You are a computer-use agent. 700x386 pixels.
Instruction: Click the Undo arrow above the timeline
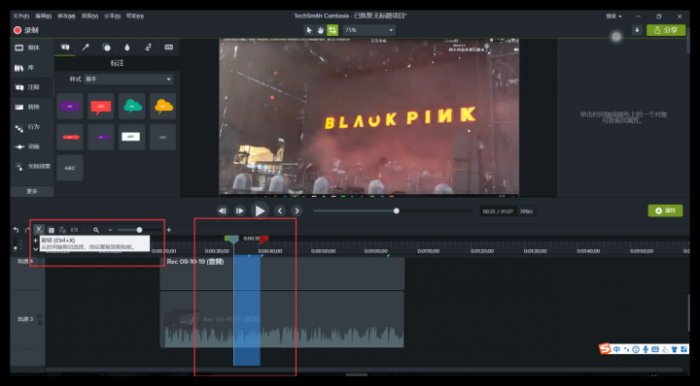point(16,230)
